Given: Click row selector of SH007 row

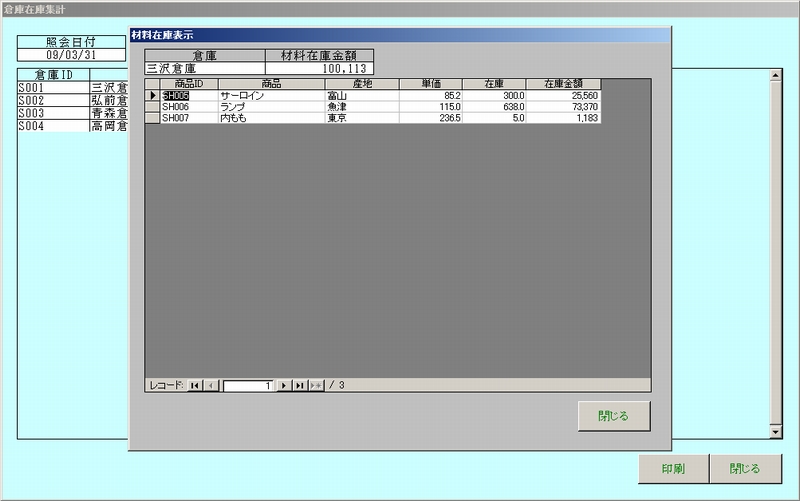Looking at the screenshot, I should click(x=153, y=118).
